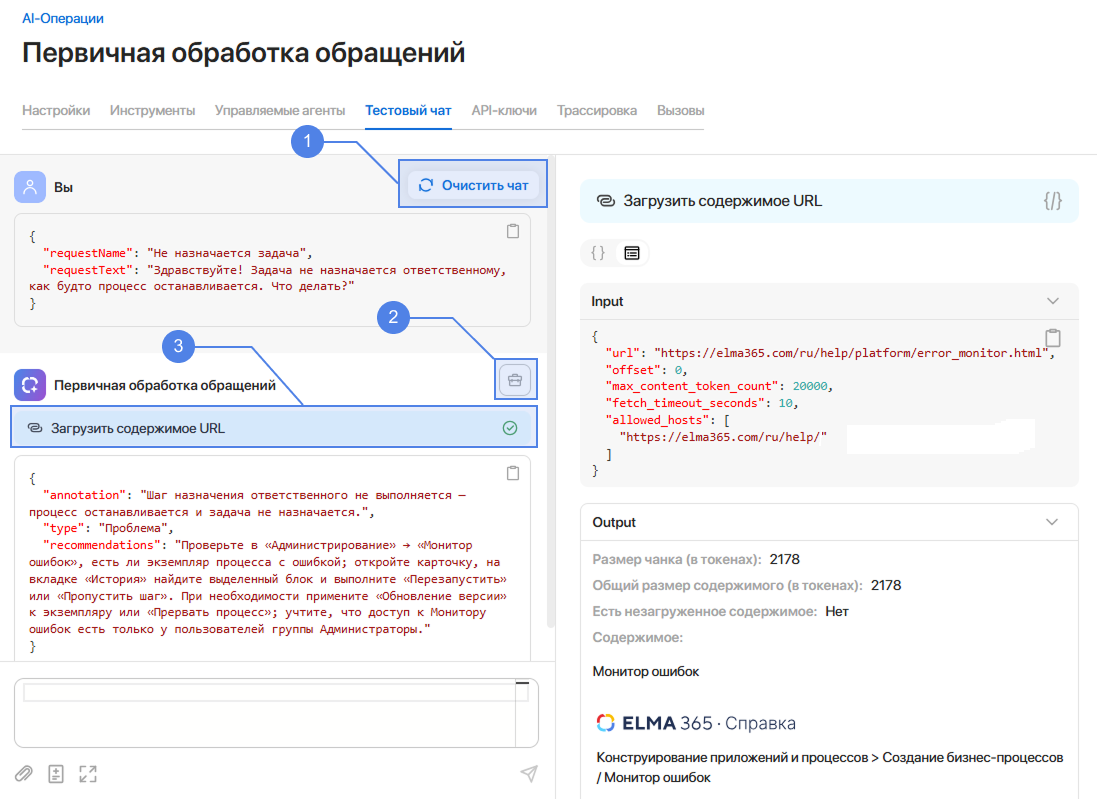Copy Input JSON with the clipboard icon
Viewport: 1097px width, 799px height.
(1053, 338)
